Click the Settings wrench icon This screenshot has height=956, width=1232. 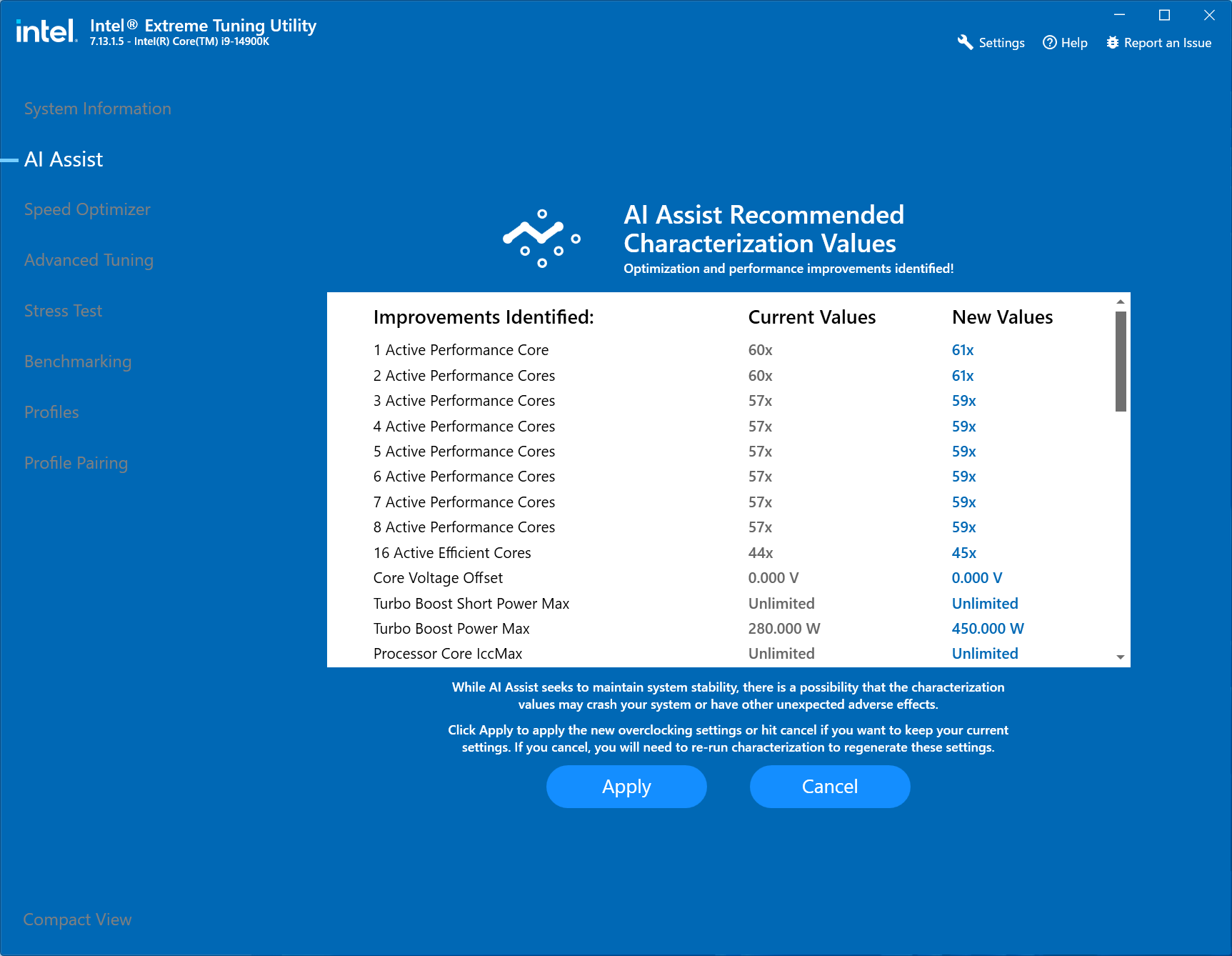coord(965,43)
